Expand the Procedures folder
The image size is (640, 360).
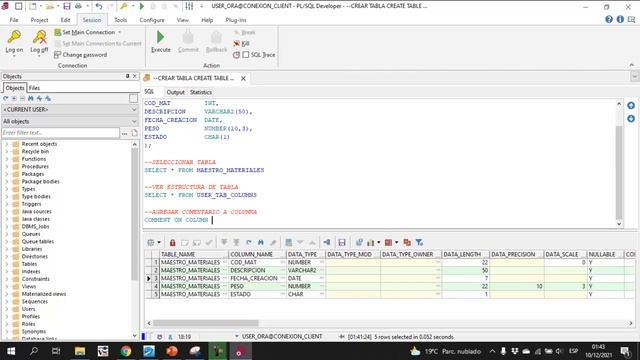(x=7, y=167)
